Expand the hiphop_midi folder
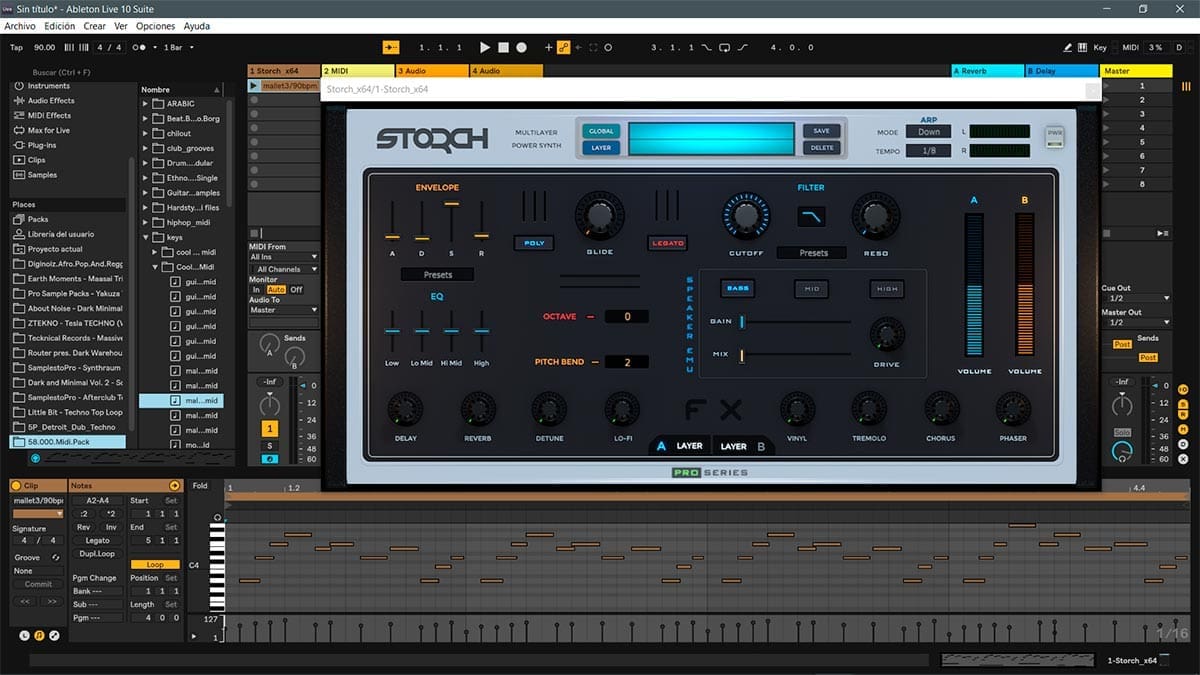 coord(146,222)
